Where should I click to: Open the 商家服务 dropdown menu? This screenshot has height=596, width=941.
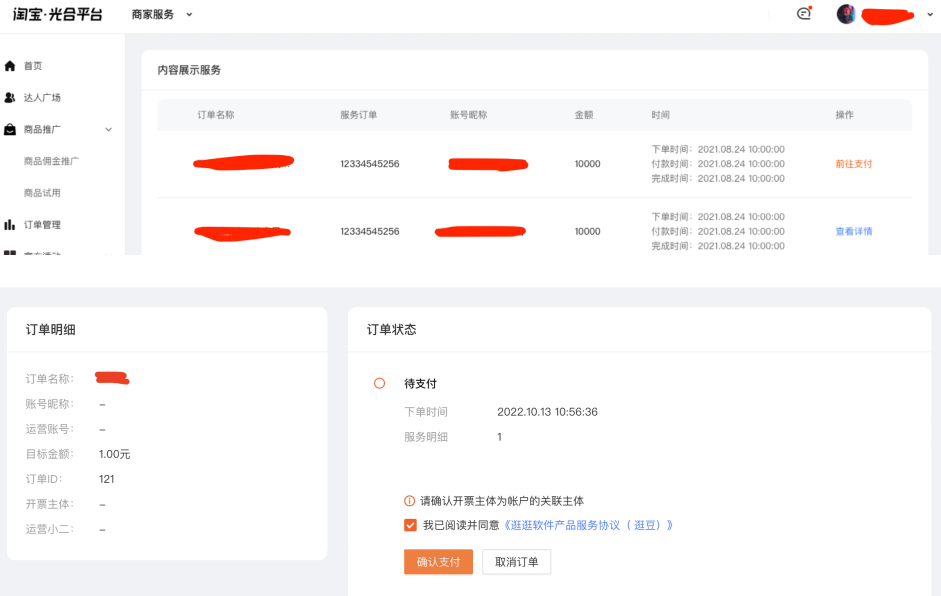(156, 15)
